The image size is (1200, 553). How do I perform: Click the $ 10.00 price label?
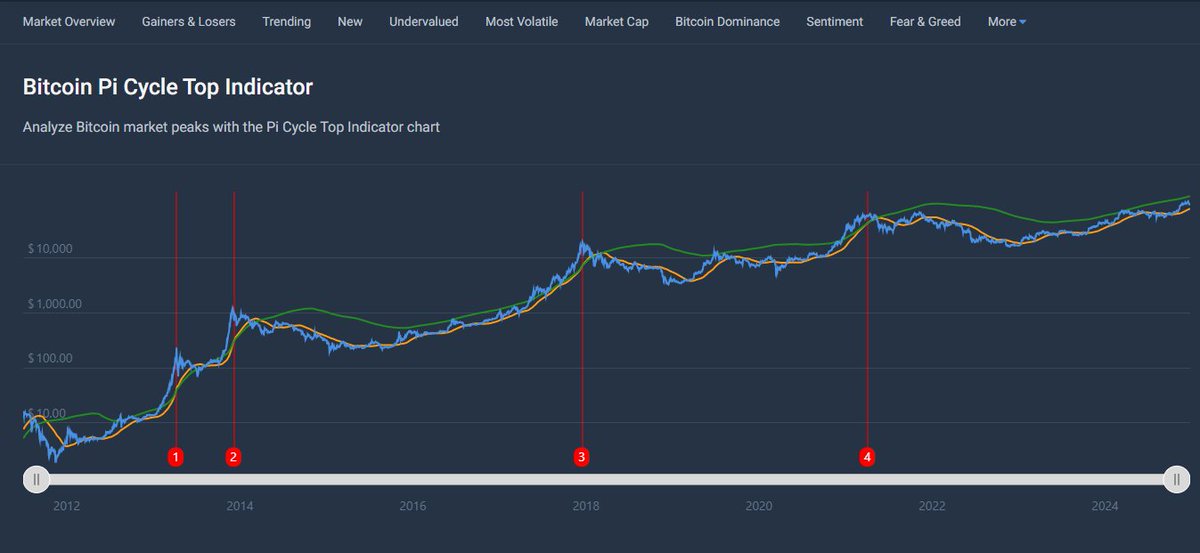[48, 413]
